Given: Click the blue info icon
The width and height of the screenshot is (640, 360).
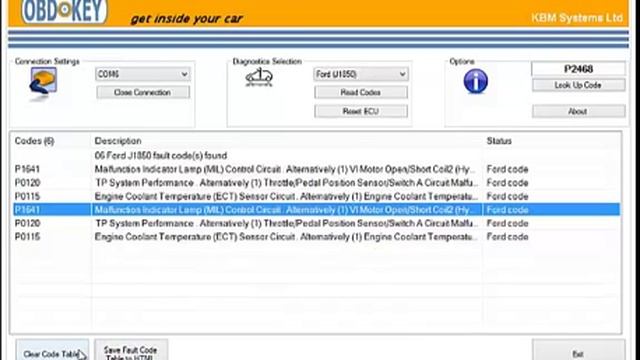Looking at the screenshot, I should (476, 81).
